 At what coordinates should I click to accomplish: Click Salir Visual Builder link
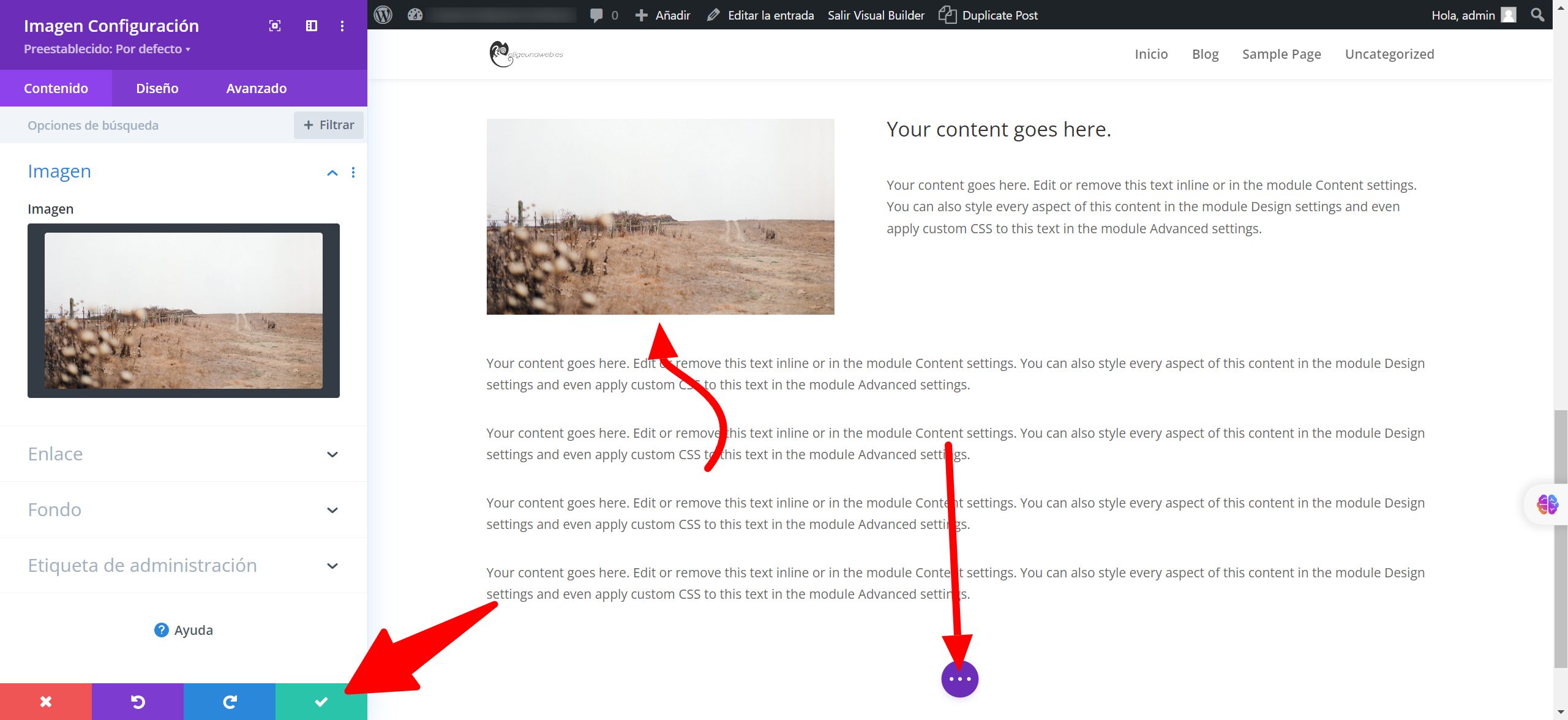[876, 15]
